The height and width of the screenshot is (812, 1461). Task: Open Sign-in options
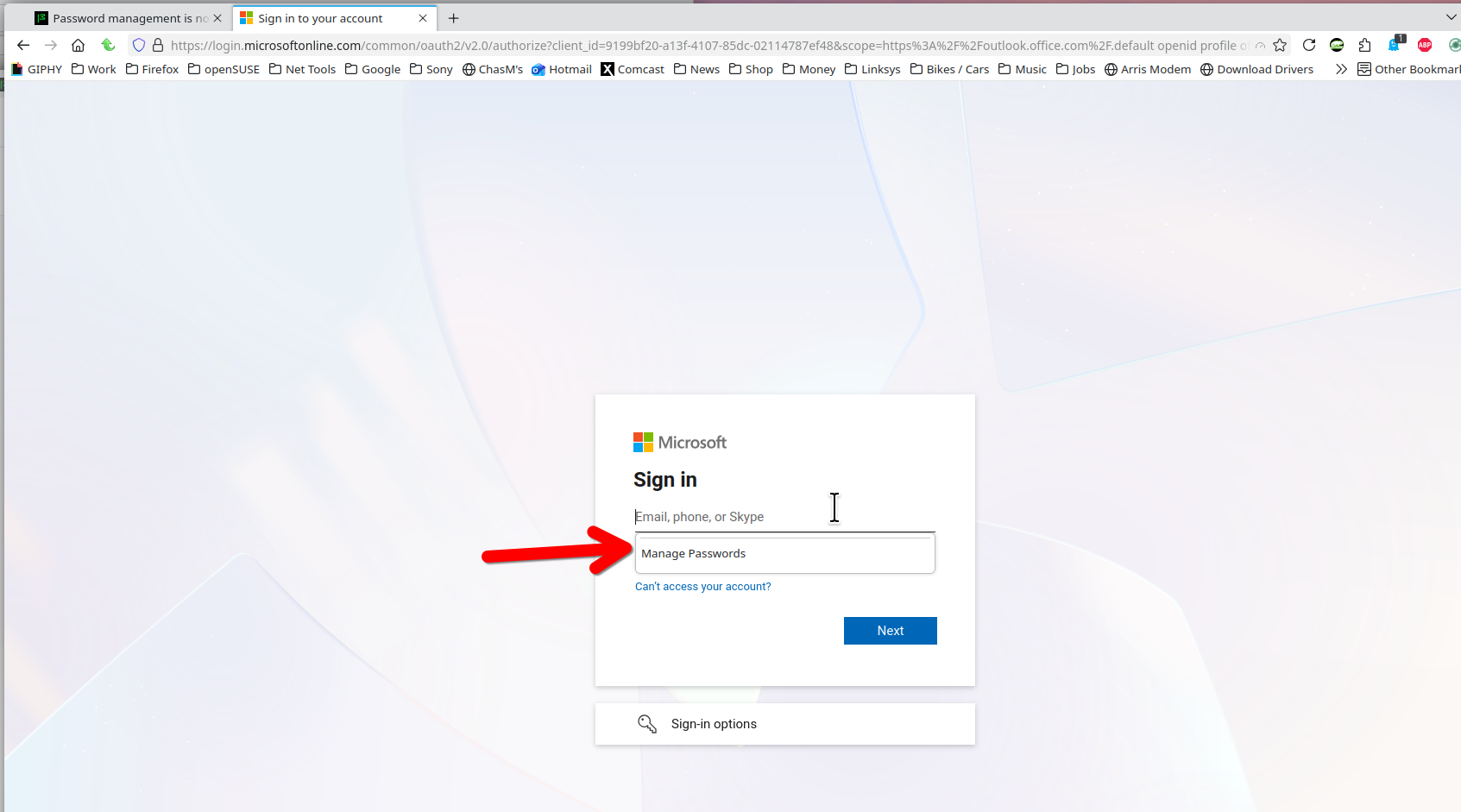point(785,724)
